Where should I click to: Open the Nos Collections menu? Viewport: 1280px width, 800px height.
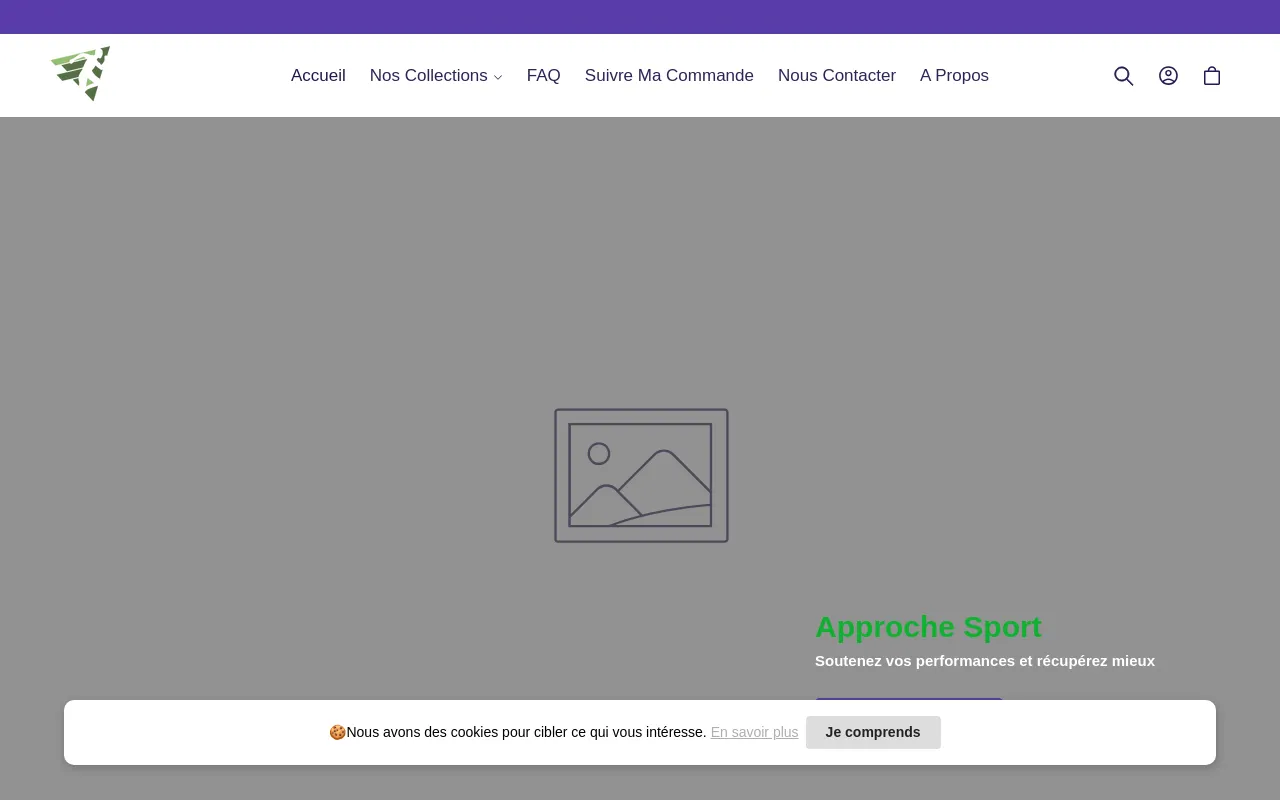(x=428, y=75)
